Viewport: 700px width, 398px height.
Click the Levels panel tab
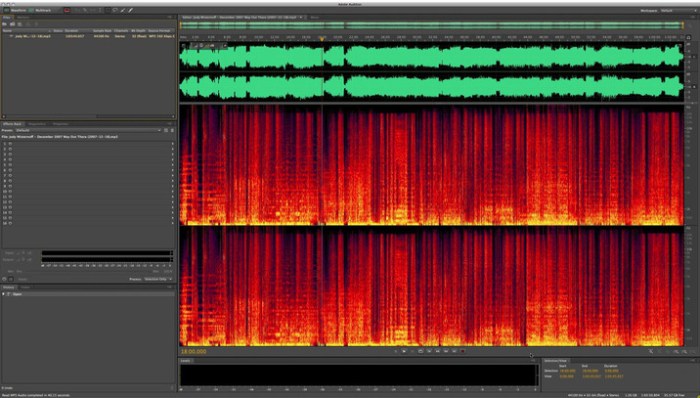pos(185,361)
